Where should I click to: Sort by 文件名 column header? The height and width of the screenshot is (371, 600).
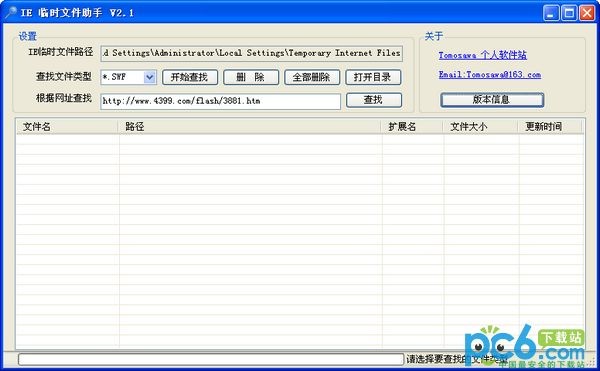pos(67,127)
